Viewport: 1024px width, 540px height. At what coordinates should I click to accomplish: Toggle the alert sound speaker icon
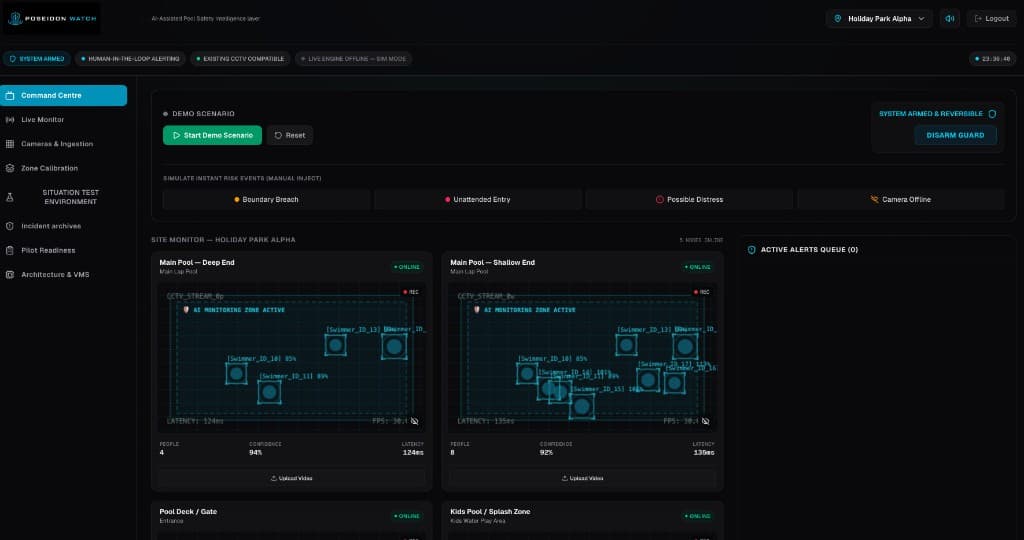pos(950,19)
